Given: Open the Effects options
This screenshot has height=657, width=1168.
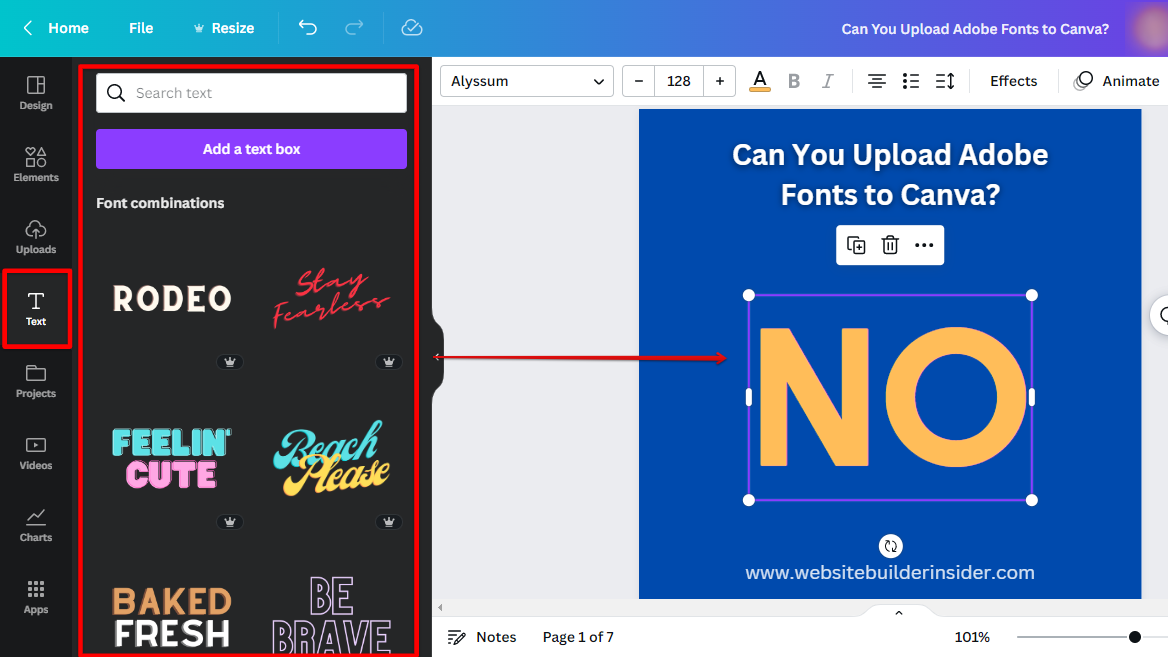Looking at the screenshot, I should click(1013, 81).
